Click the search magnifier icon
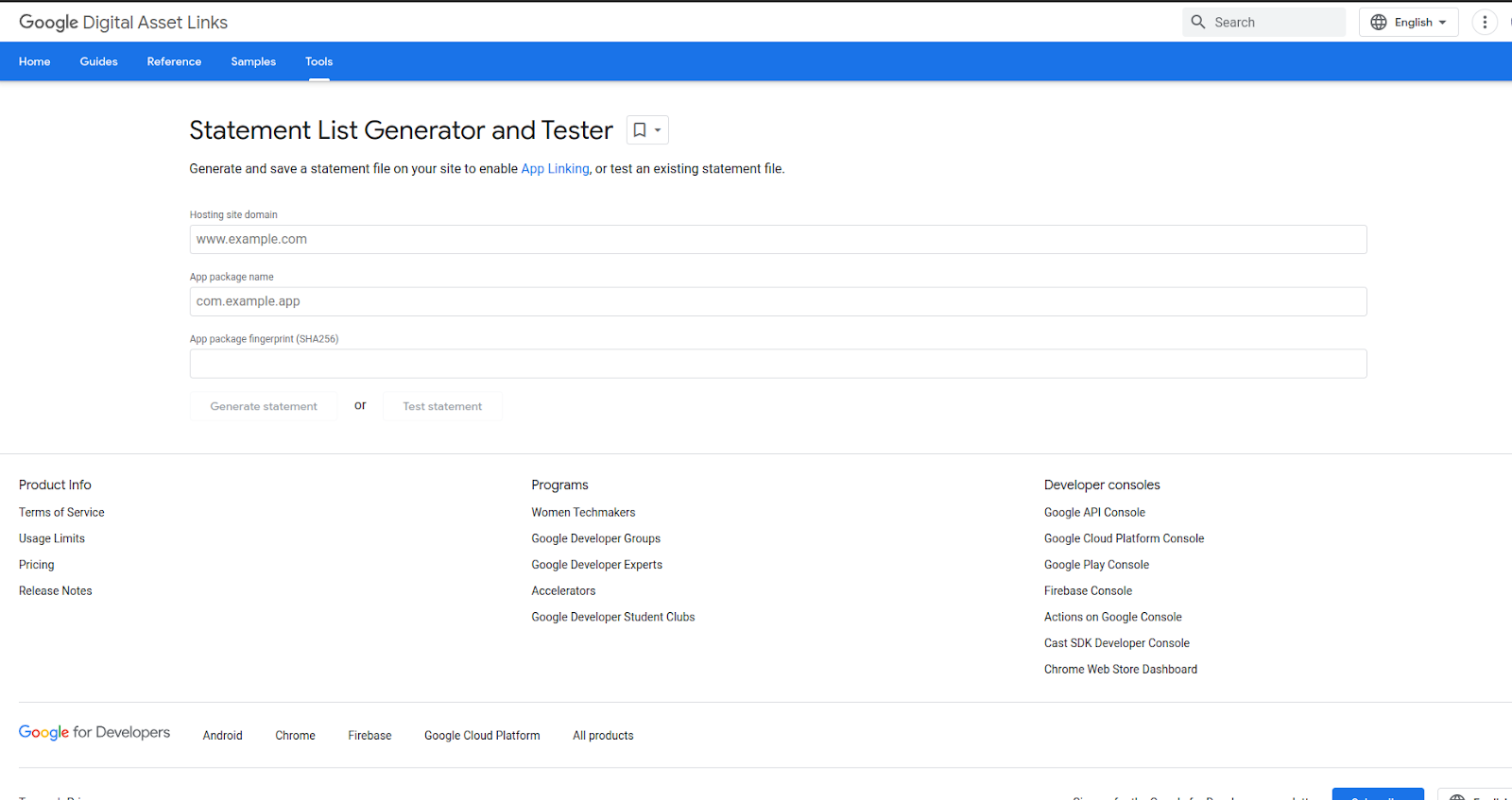 [x=1198, y=22]
